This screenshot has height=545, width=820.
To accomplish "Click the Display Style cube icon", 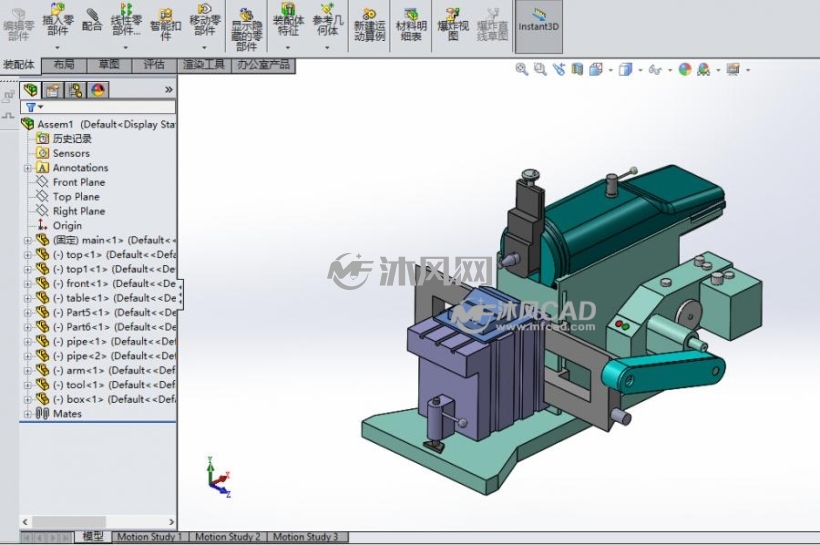I will coord(625,69).
